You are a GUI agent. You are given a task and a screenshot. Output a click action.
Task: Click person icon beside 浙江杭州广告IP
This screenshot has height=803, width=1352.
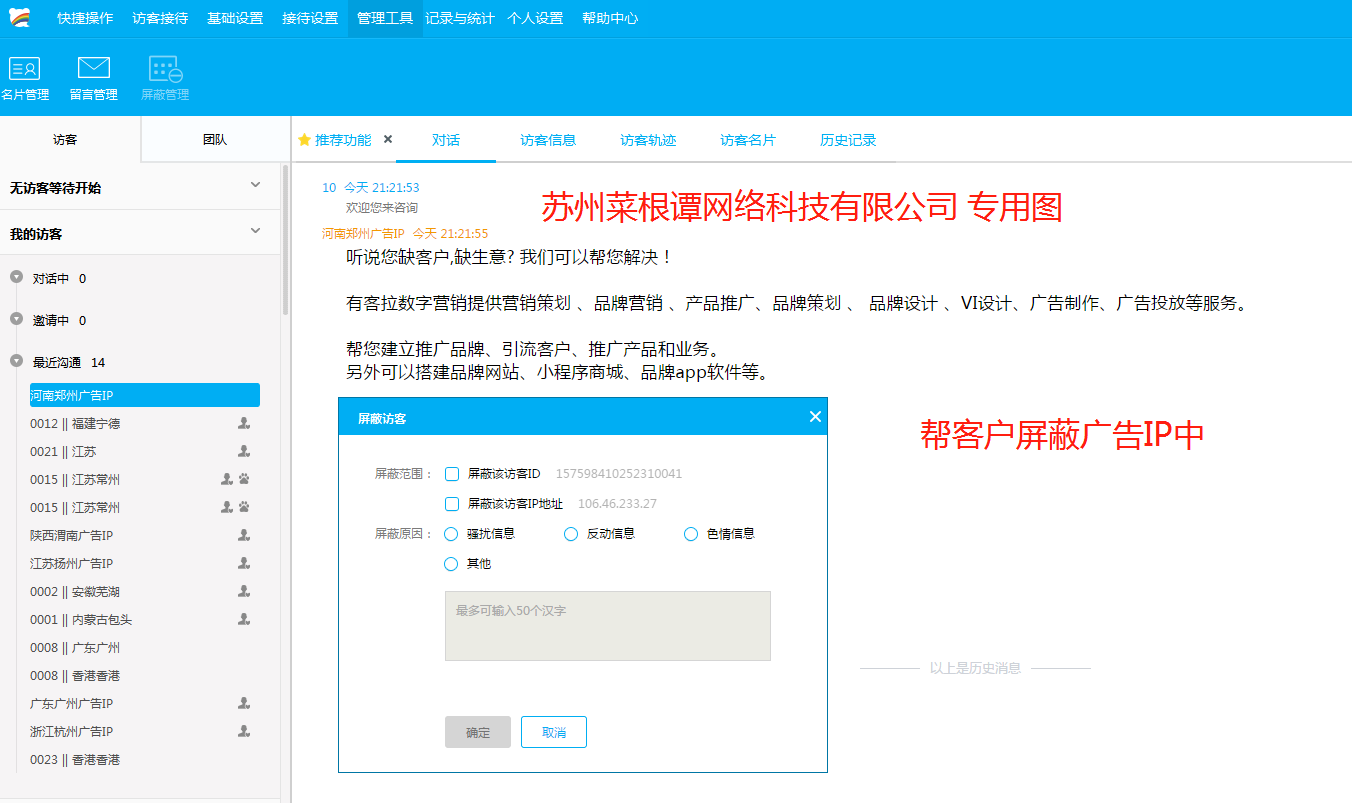pos(244,731)
